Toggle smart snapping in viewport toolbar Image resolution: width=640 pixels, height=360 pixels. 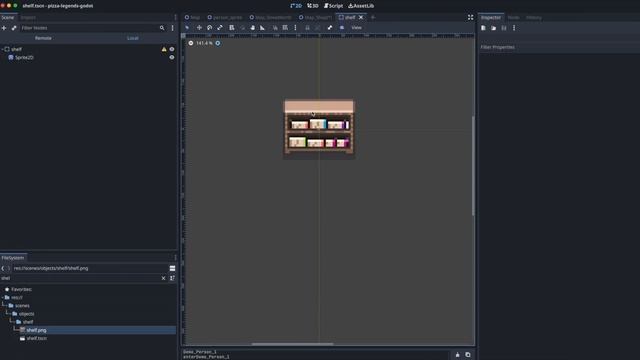[x=275, y=28]
